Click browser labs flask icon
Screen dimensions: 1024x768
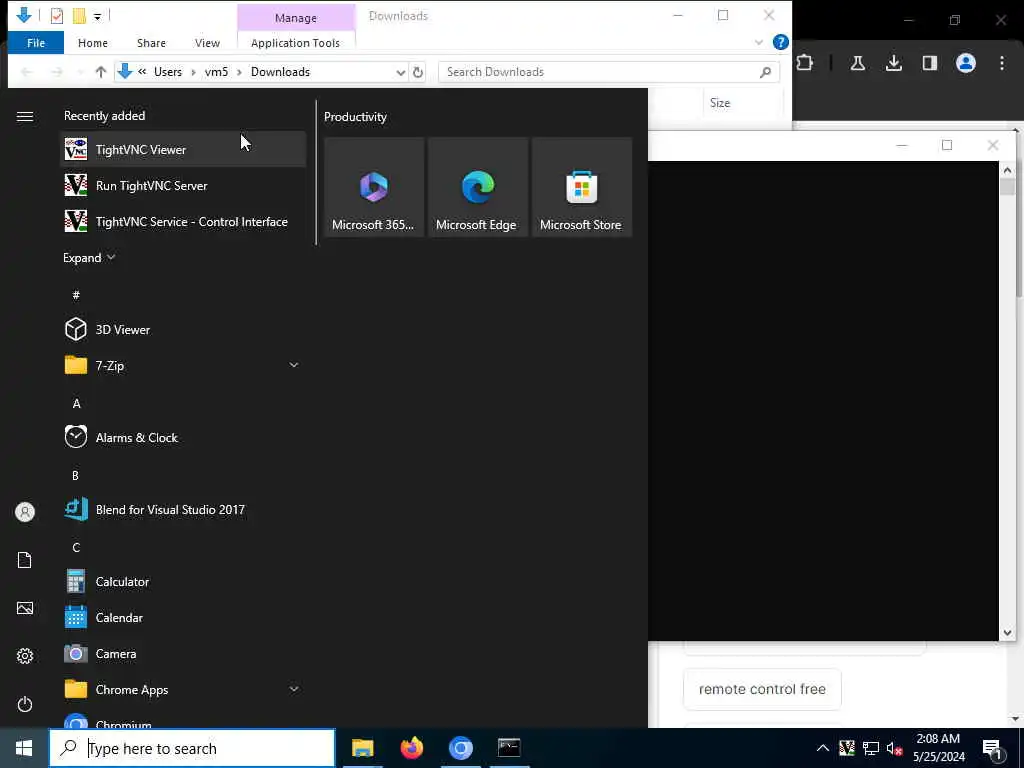coord(858,63)
